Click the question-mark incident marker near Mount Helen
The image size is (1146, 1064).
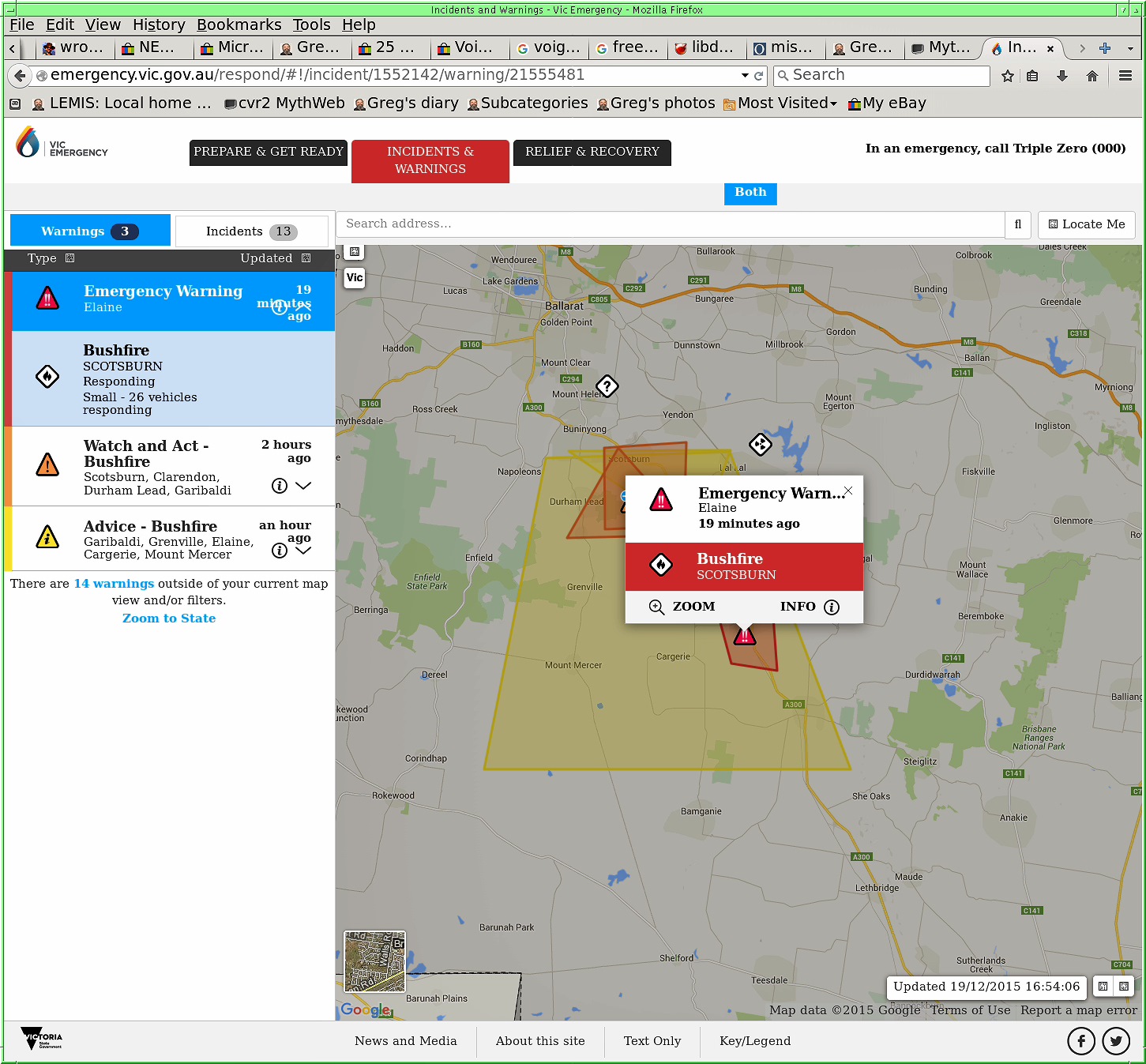coord(607,386)
